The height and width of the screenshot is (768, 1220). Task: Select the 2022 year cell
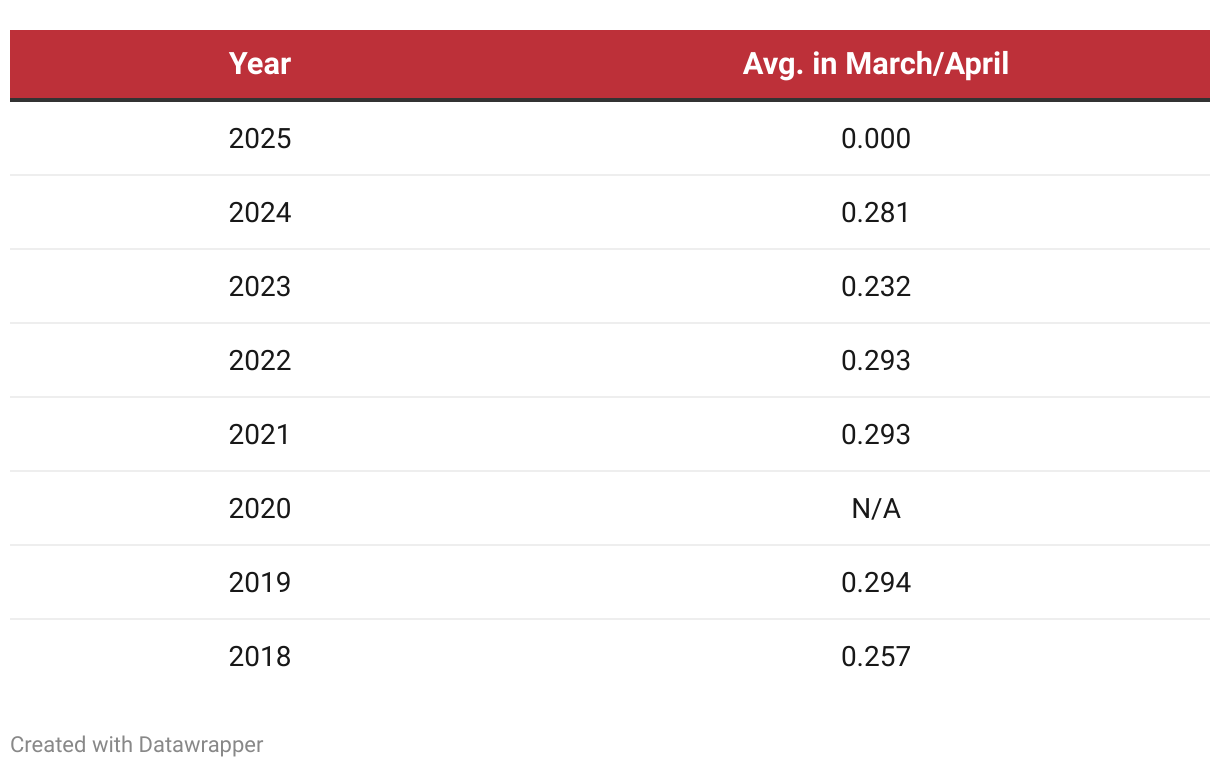260,360
